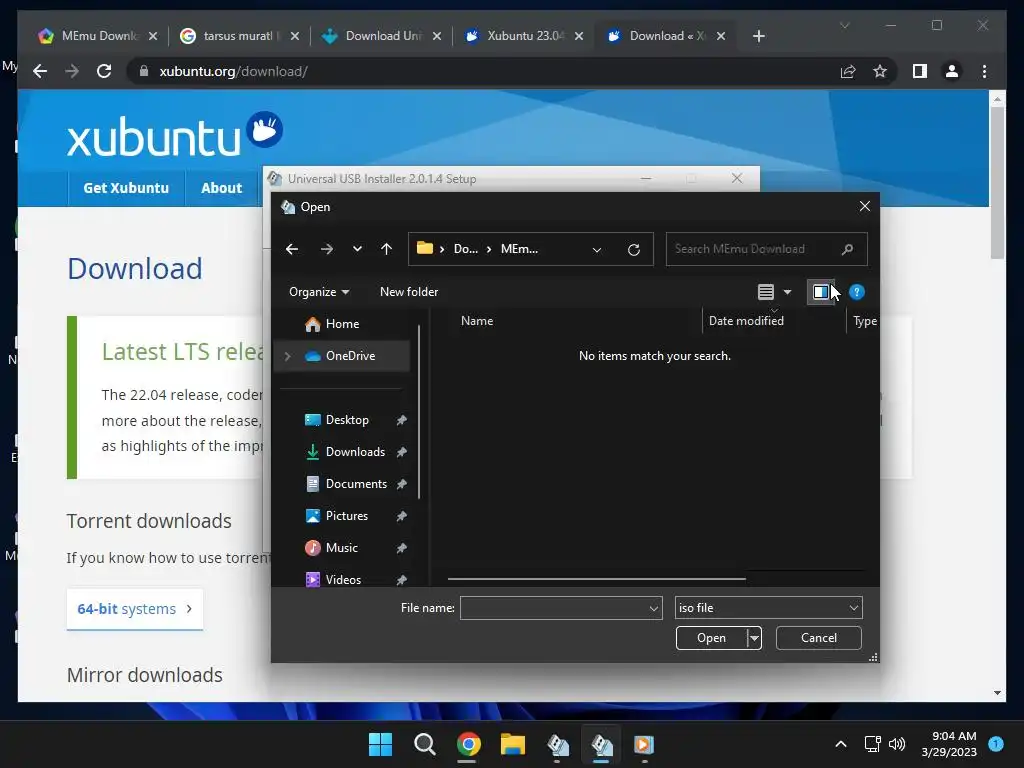
Task: Click the search magnifier in the Open dialog
Action: (x=848, y=249)
